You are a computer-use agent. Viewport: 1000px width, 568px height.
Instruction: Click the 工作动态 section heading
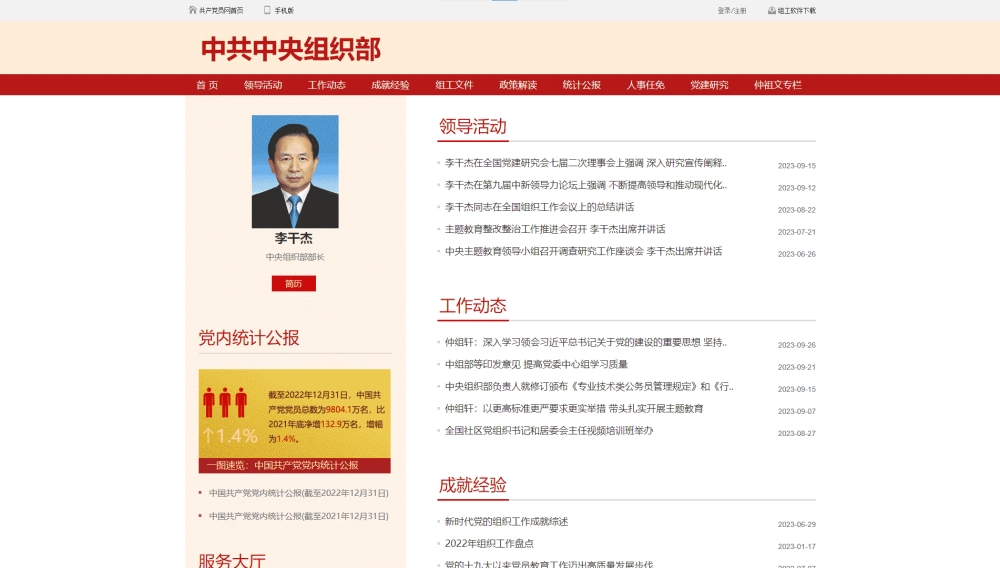tap(473, 306)
